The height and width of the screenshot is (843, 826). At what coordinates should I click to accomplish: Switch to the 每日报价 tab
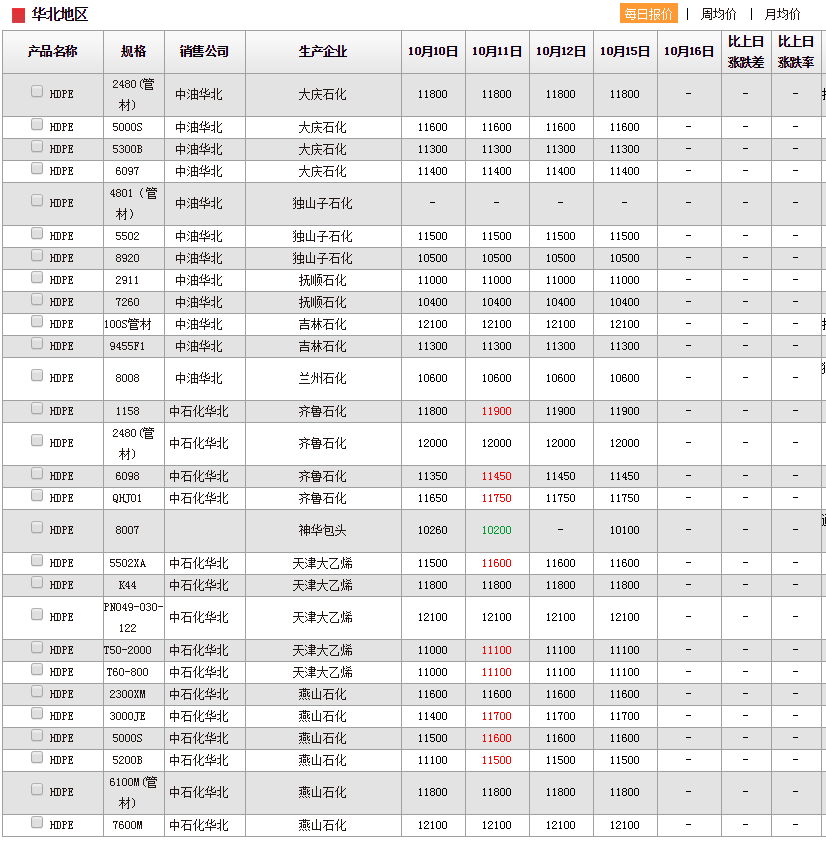[649, 14]
